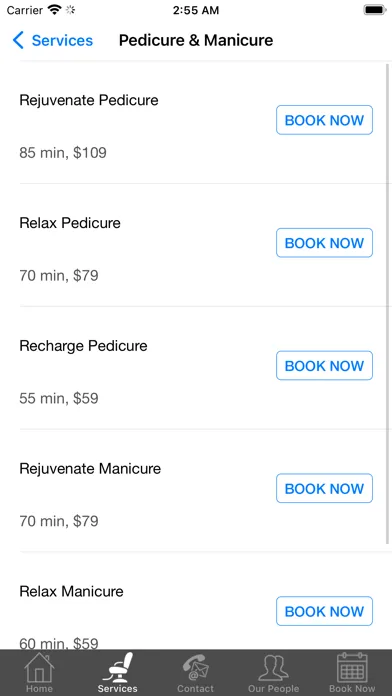392x696 pixels.
Task: Open the Contact phone and envelope icon
Action: coord(195,667)
